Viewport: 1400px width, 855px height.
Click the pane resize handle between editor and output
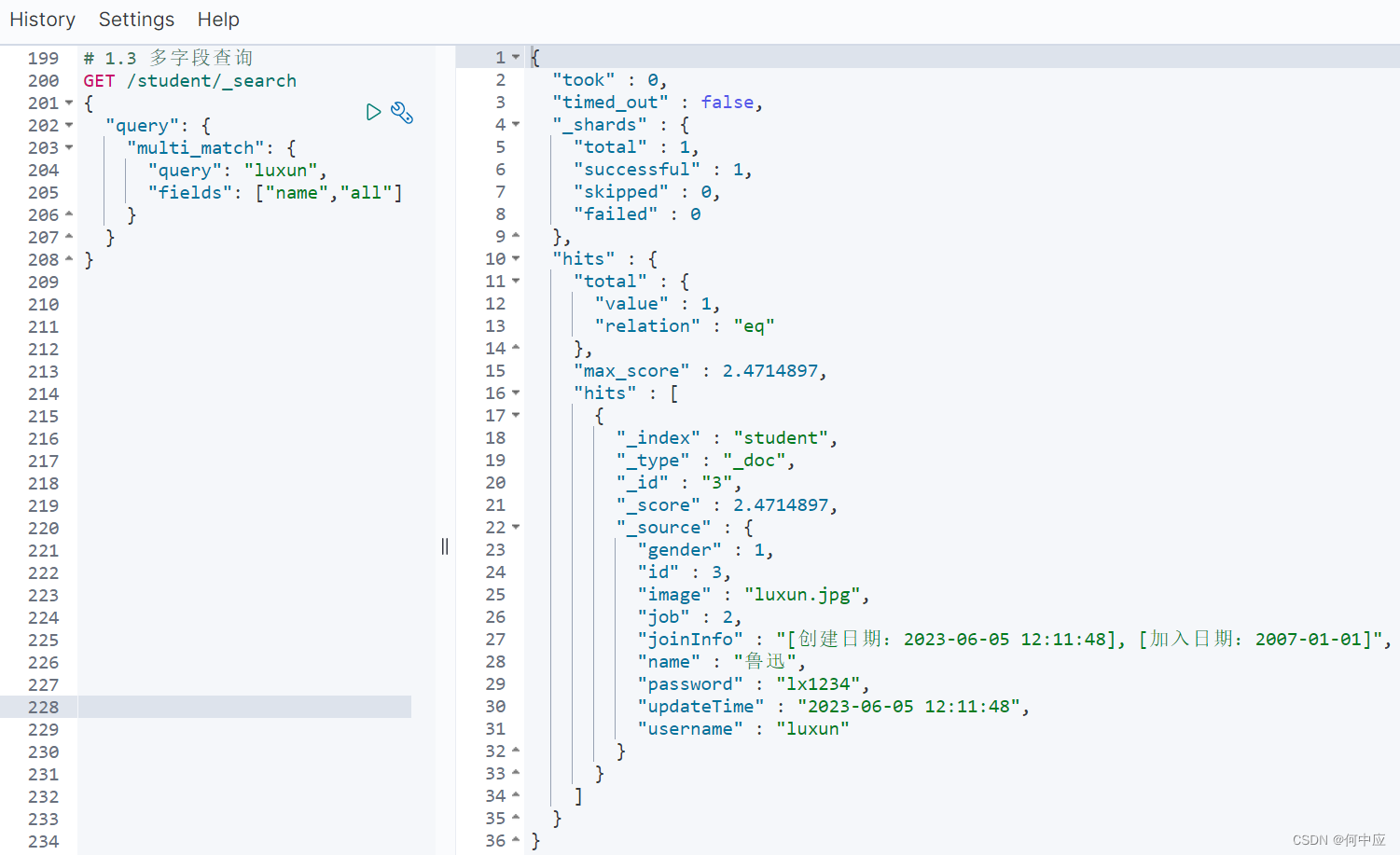pos(445,546)
